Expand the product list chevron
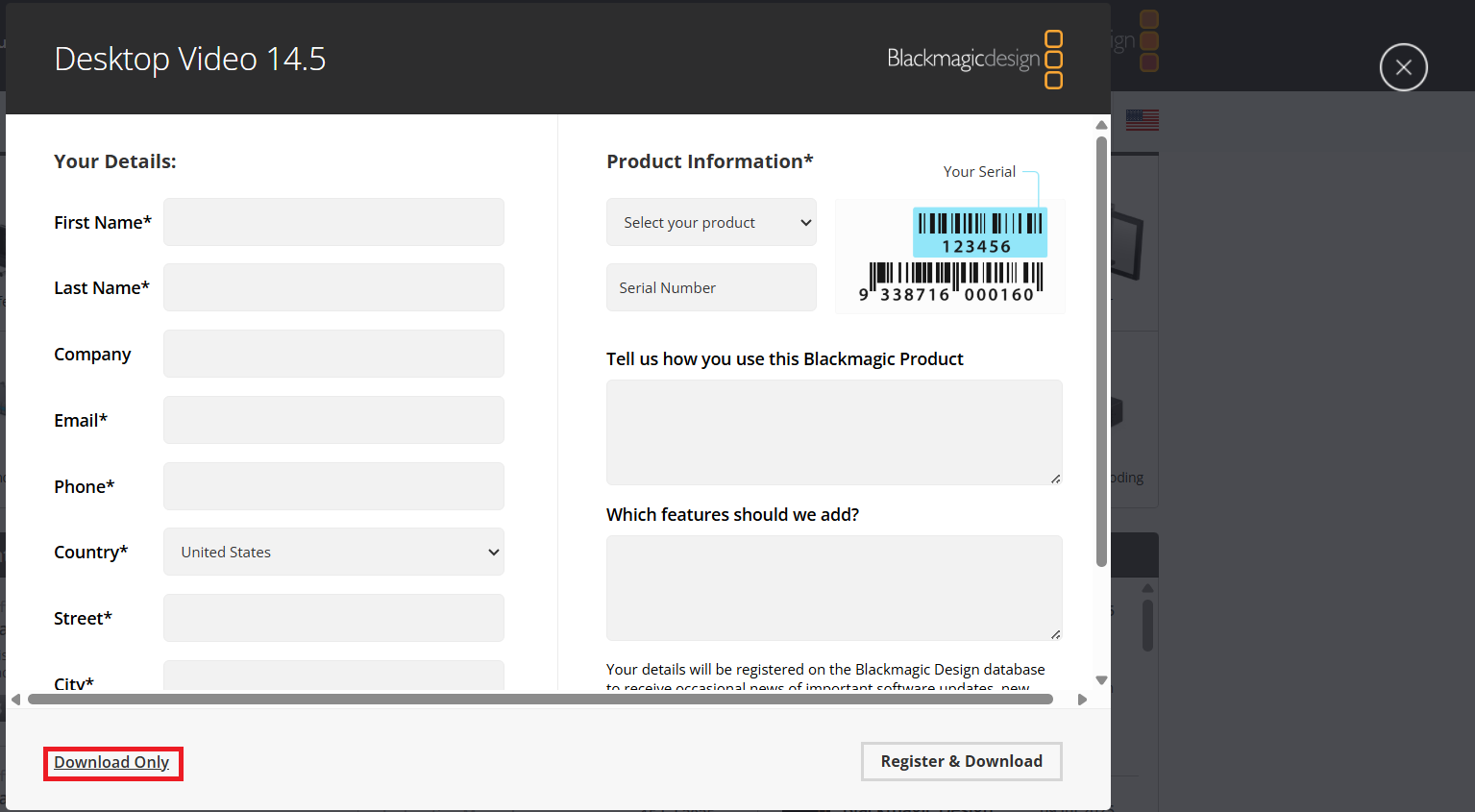The height and width of the screenshot is (812, 1475). coord(806,222)
